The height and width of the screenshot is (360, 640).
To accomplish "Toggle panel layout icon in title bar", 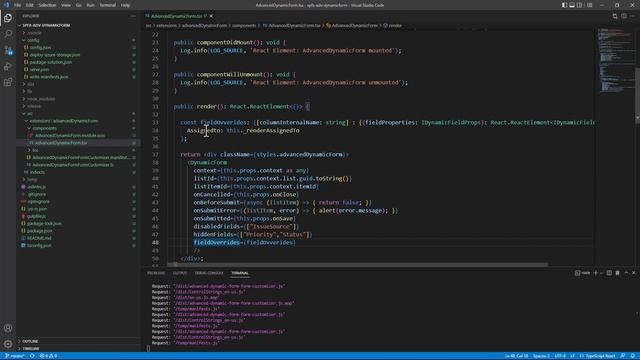I will 572,5.
